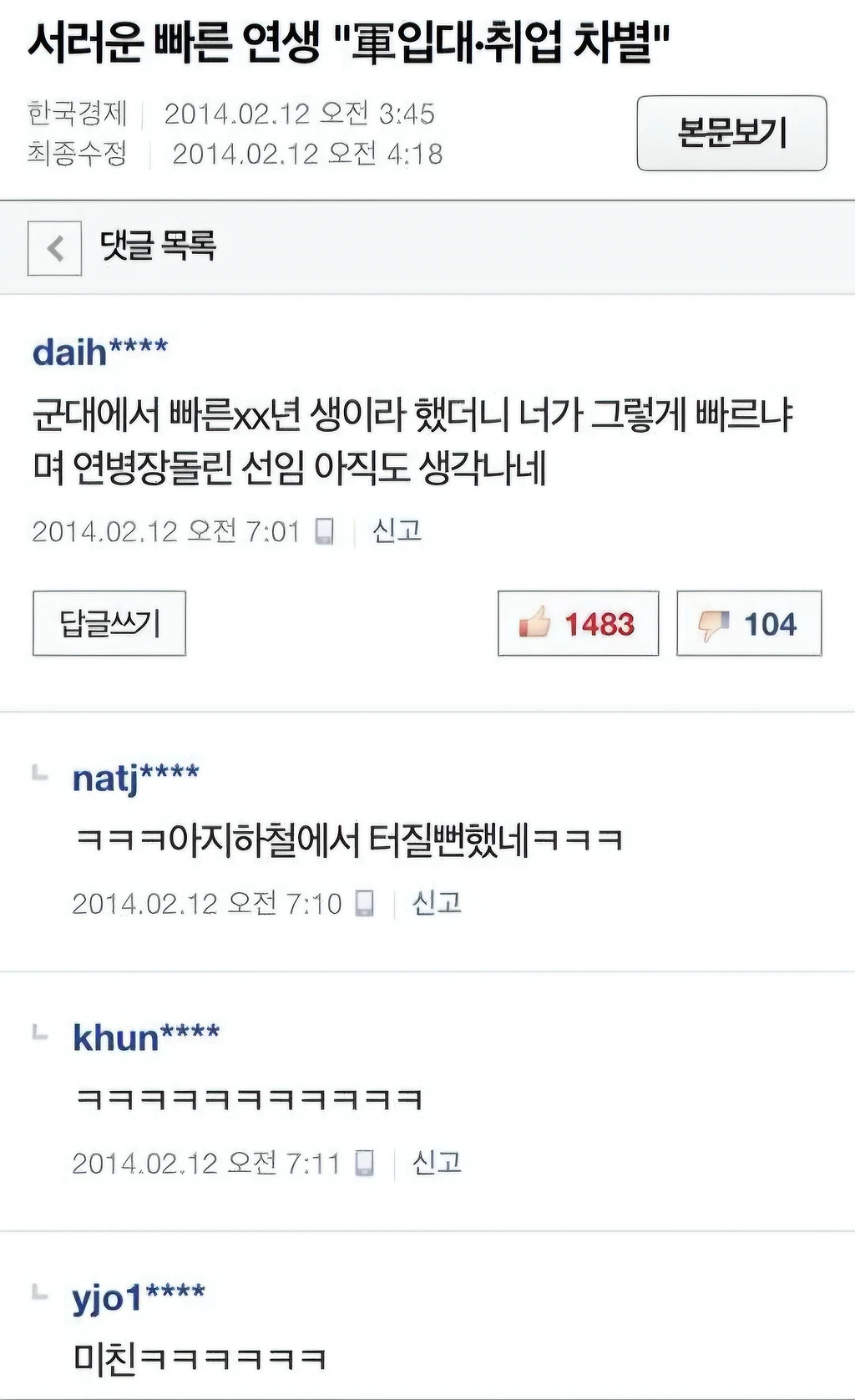Open khun**** user profile

click(146, 1037)
